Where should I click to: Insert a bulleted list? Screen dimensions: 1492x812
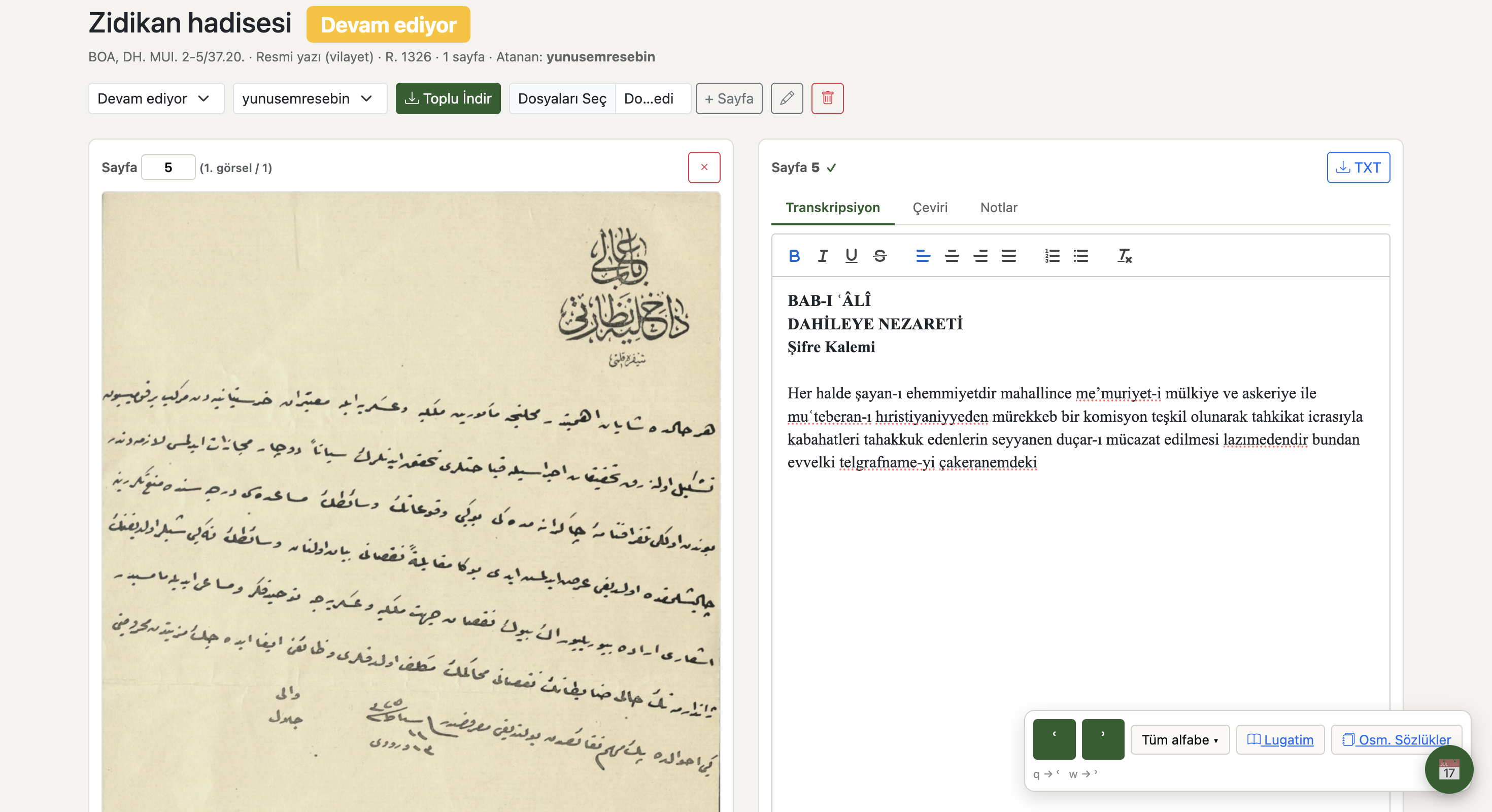pos(1080,255)
